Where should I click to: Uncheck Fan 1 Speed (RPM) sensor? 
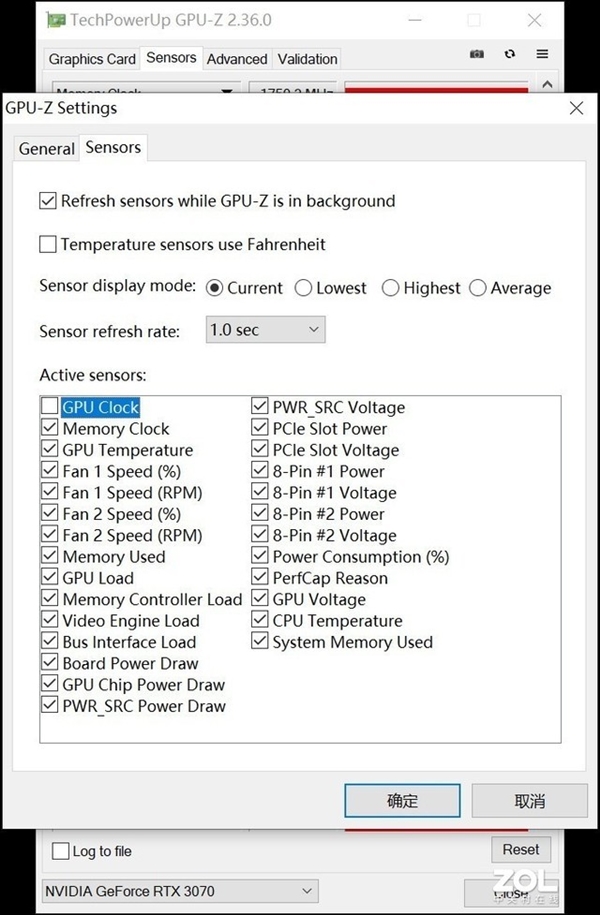tap(50, 493)
